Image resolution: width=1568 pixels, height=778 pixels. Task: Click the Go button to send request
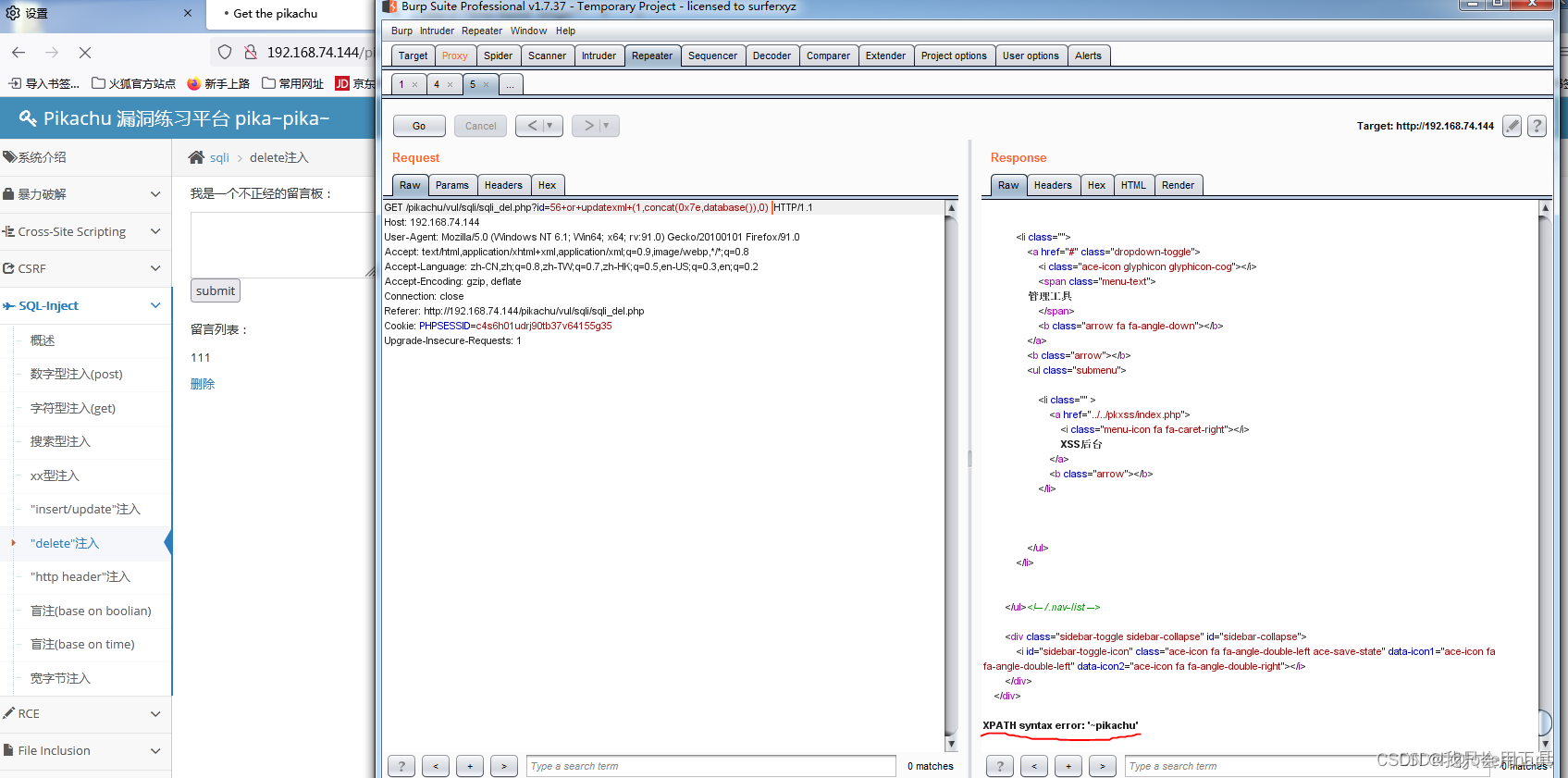coord(419,126)
